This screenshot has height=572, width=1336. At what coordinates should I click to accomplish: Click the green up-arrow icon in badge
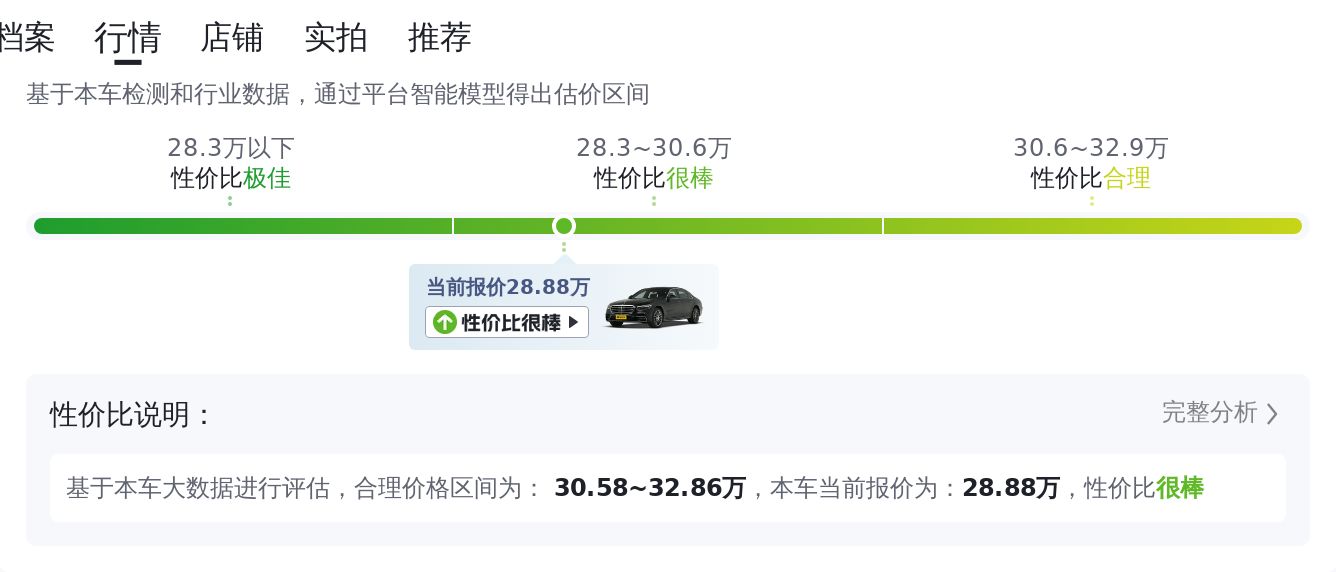[445, 322]
